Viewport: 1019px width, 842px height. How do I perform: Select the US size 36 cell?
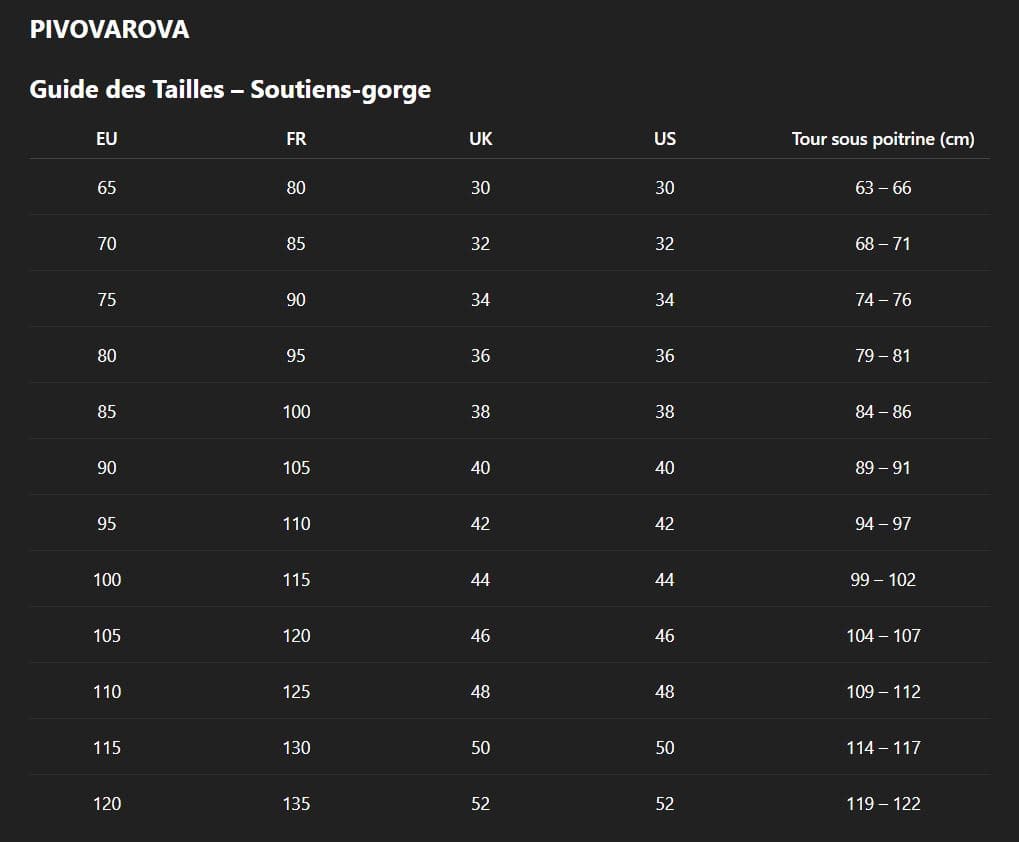pos(665,356)
